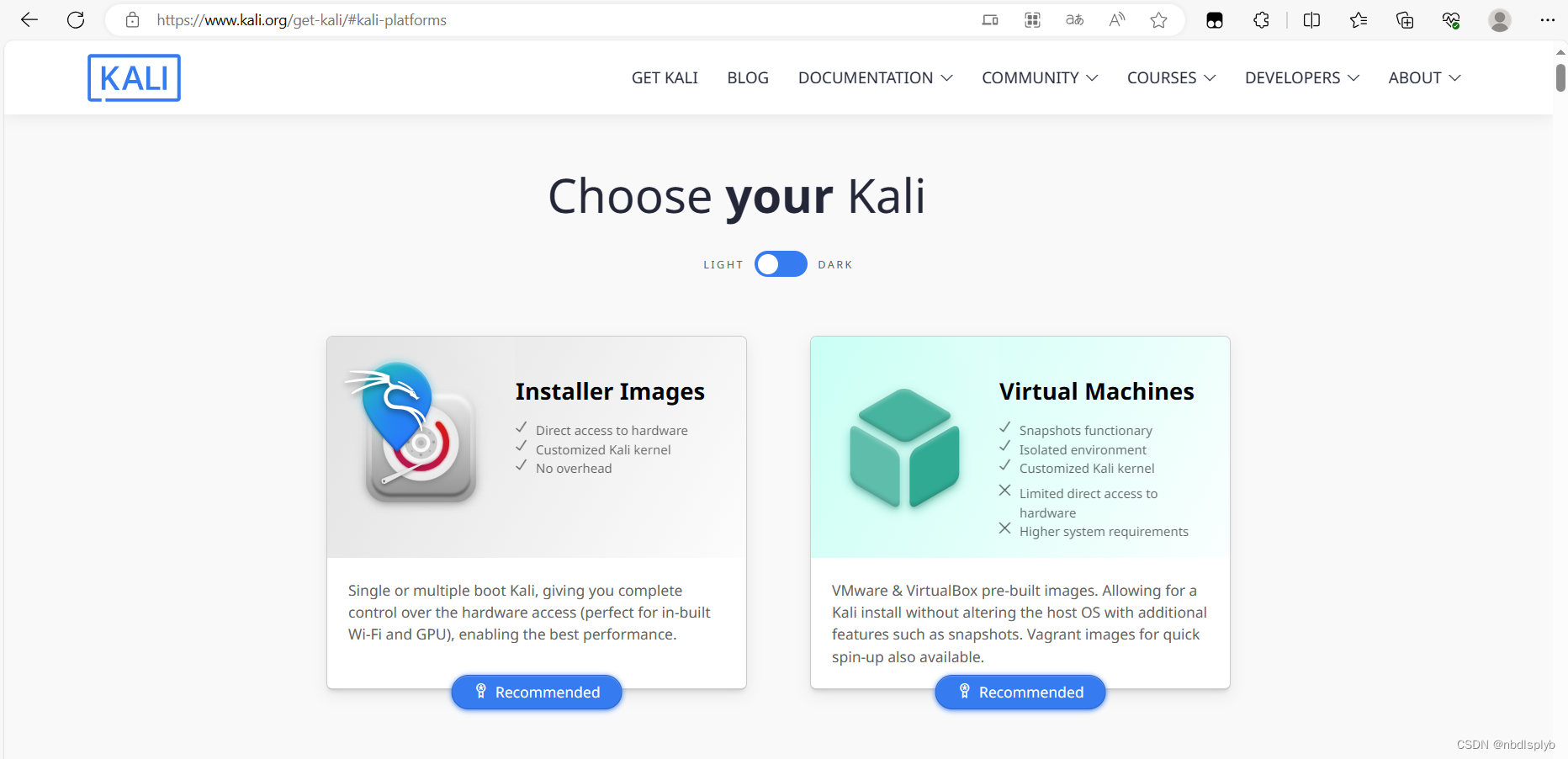The image size is (1568, 759).
Task: Click 'Limited direct access to hardware' text
Action: tap(1089, 503)
